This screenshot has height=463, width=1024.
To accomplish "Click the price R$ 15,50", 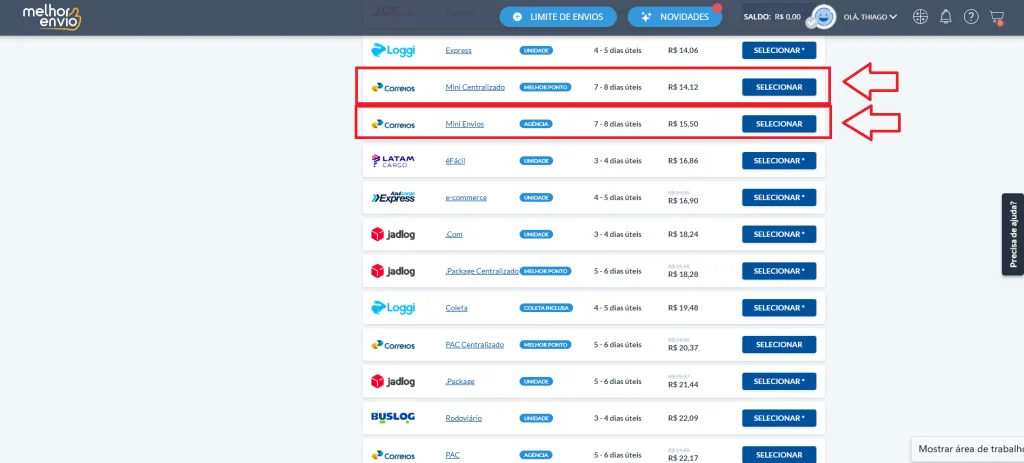I will coord(683,124).
